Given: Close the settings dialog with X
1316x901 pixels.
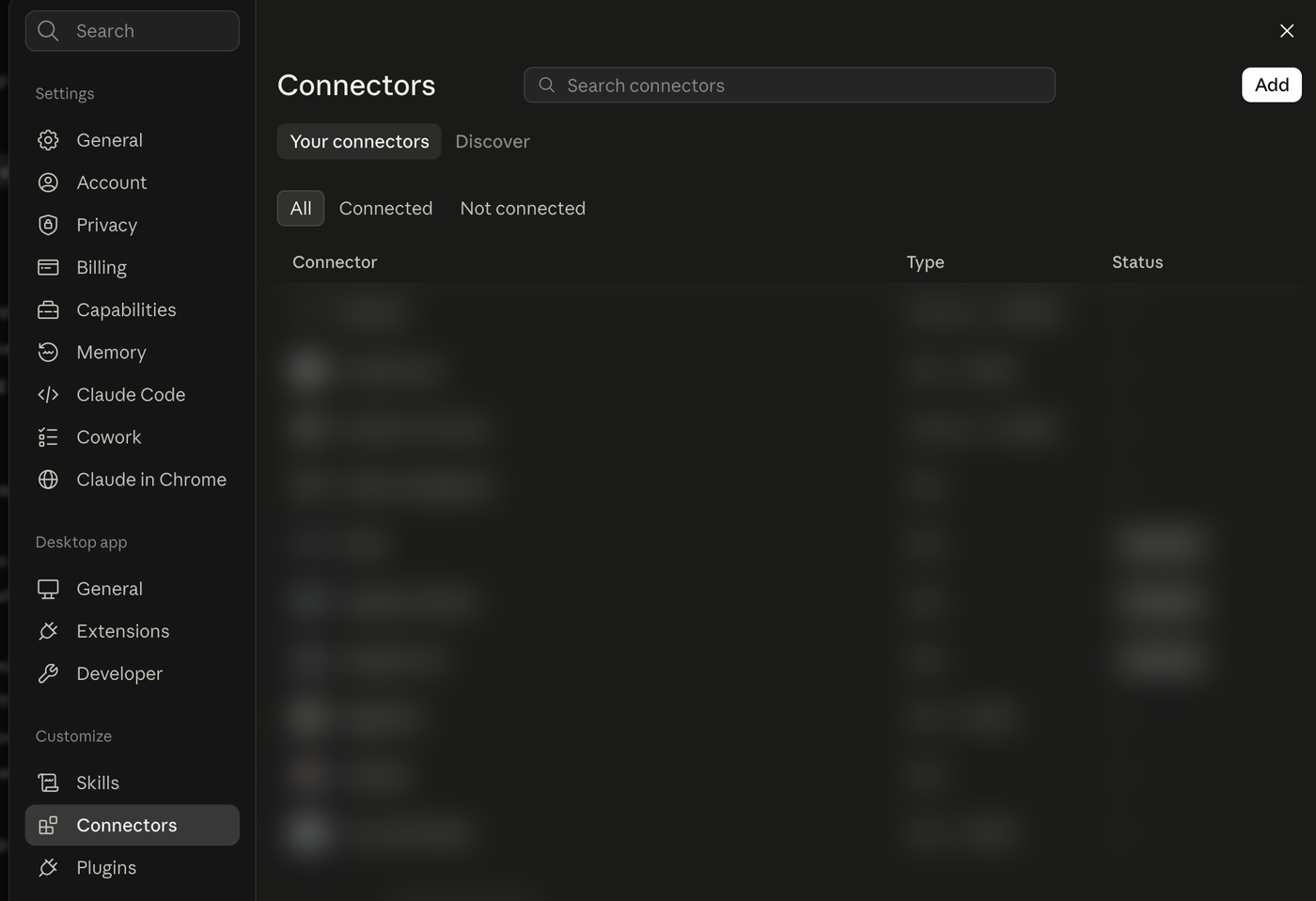Looking at the screenshot, I should click(1287, 31).
